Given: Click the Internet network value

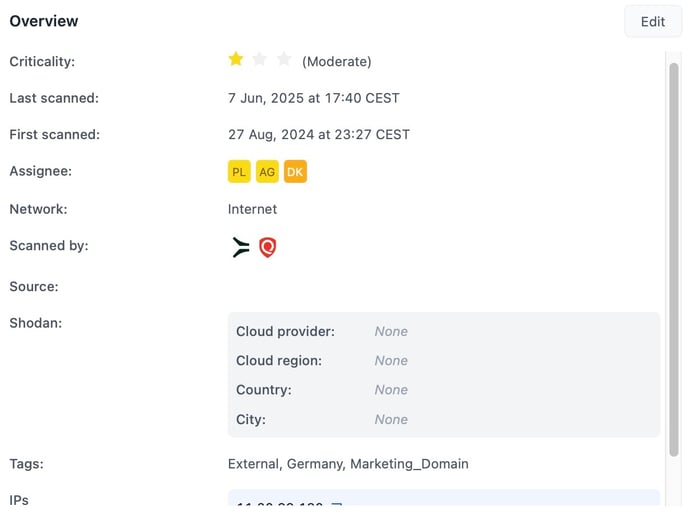Looking at the screenshot, I should [252, 209].
